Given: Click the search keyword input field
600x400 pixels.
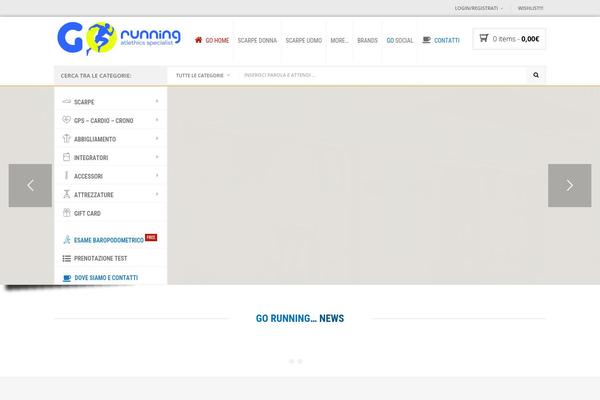Looking at the screenshot, I should click(x=383, y=75).
